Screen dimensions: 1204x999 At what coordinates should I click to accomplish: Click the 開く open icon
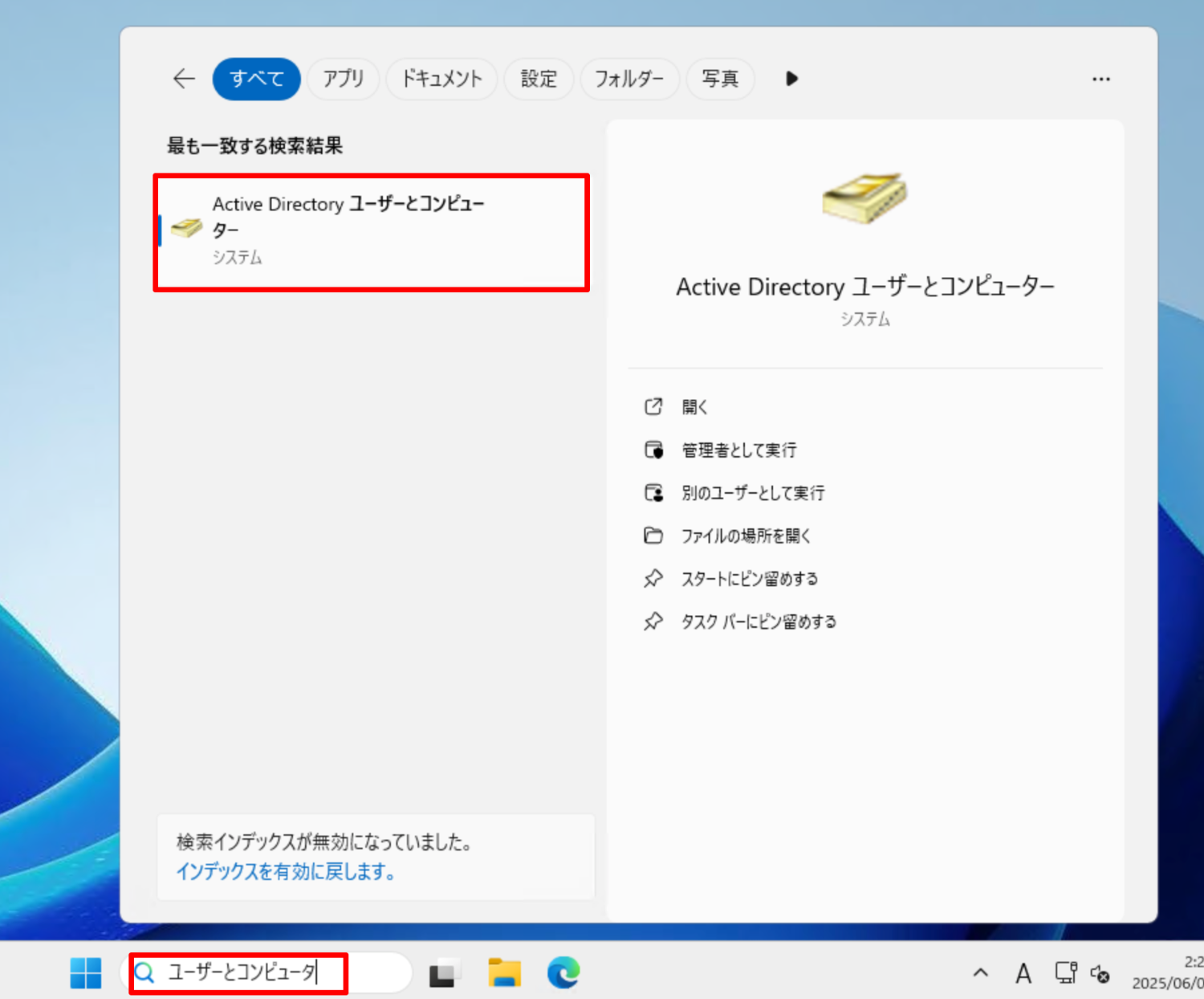point(653,406)
